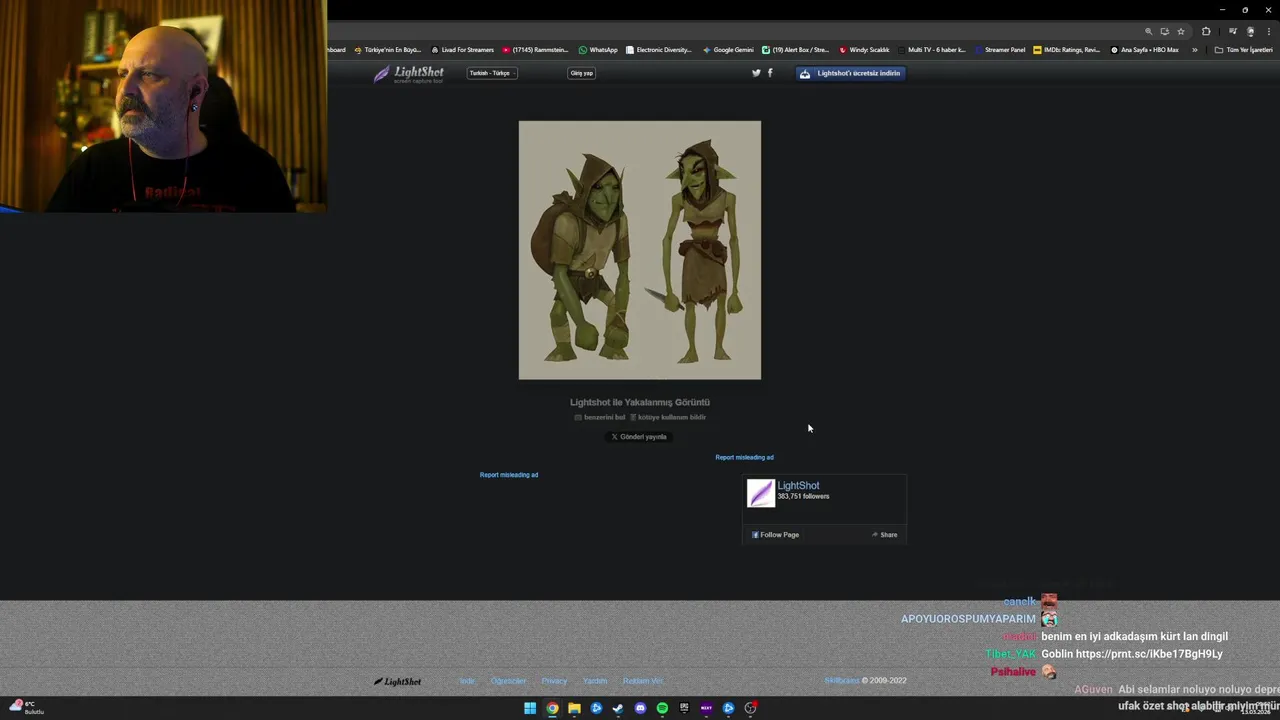Open the footer Reklam ver link
1280x720 pixels.
click(x=643, y=681)
